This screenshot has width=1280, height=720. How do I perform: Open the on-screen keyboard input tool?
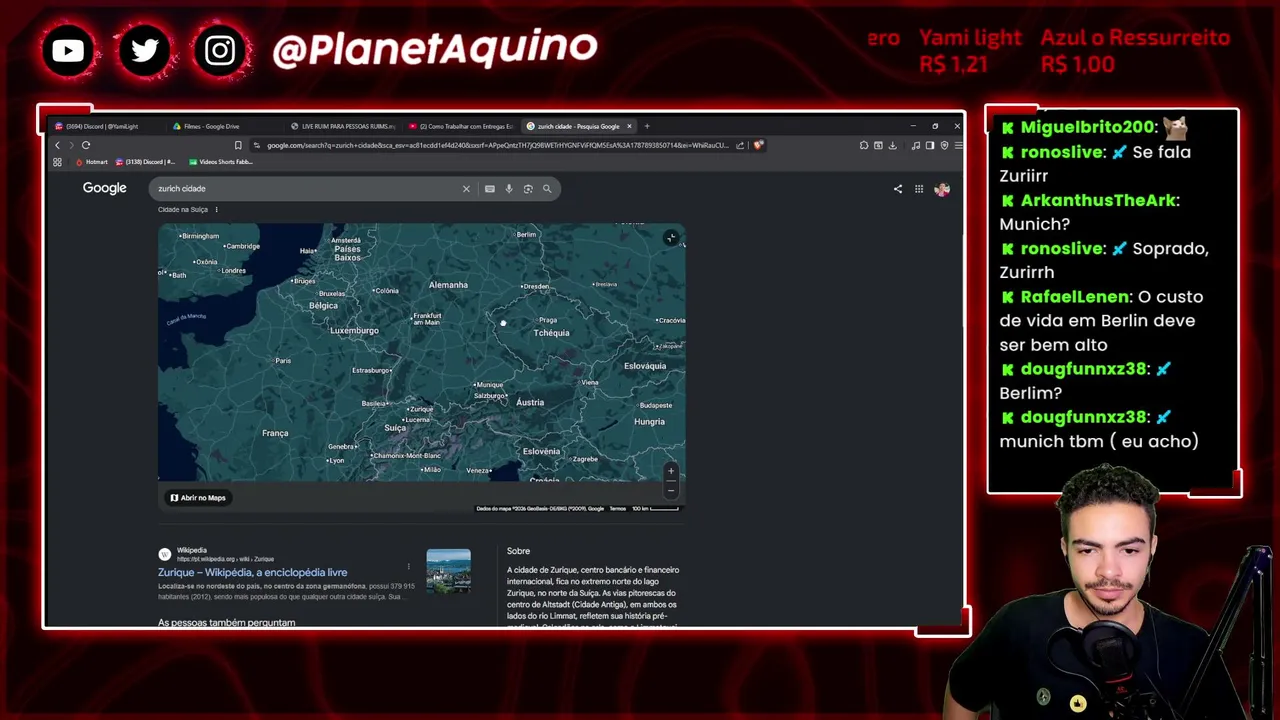(489, 188)
